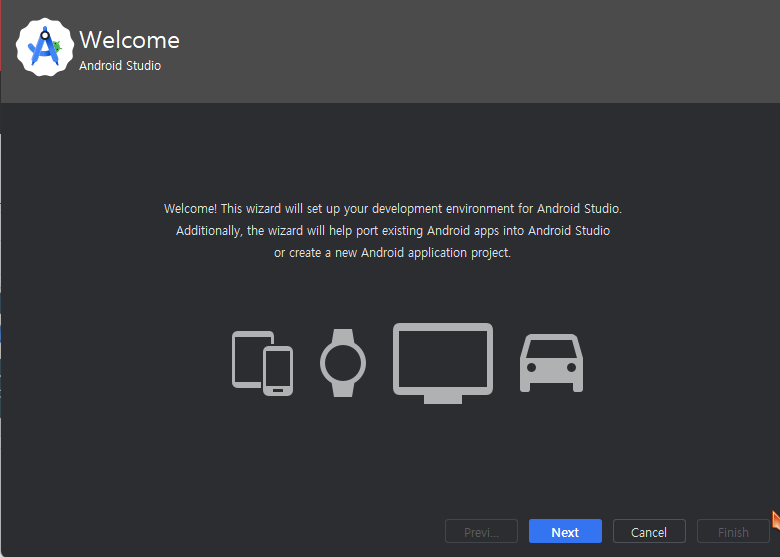Click the car automotive icon
The image size is (780, 557).
pyautogui.click(x=551, y=363)
